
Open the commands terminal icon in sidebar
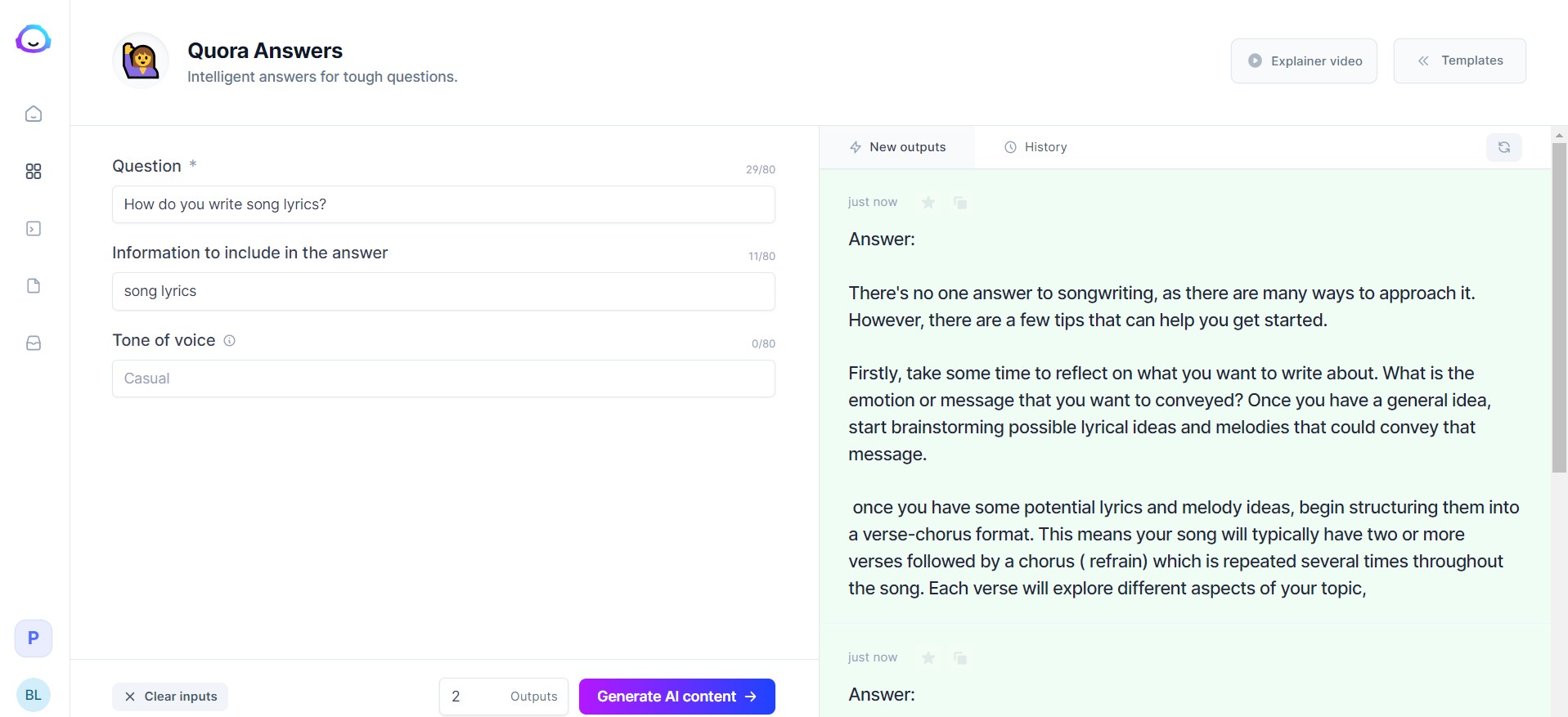pyautogui.click(x=34, y=228)
